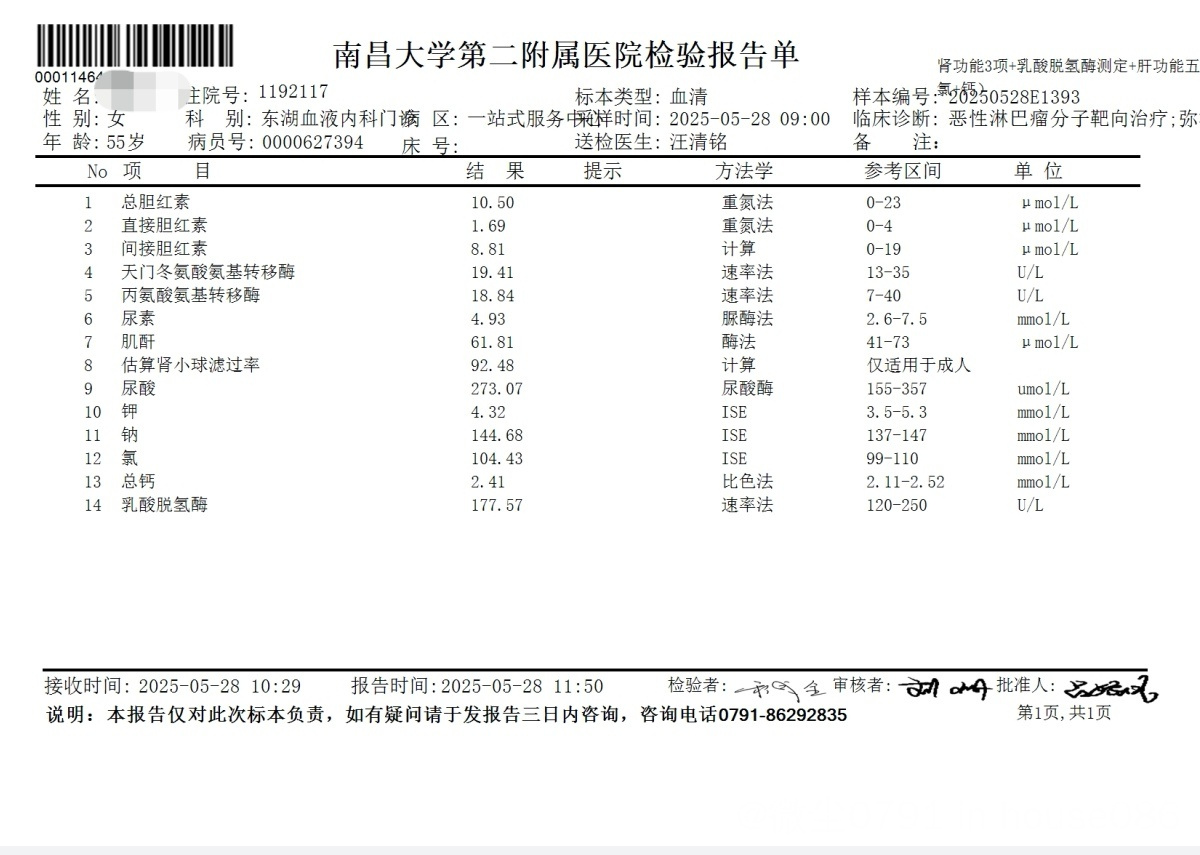Select the 钾 result "4.32"
Screen dimensions: 1200x855
(488, 412)
